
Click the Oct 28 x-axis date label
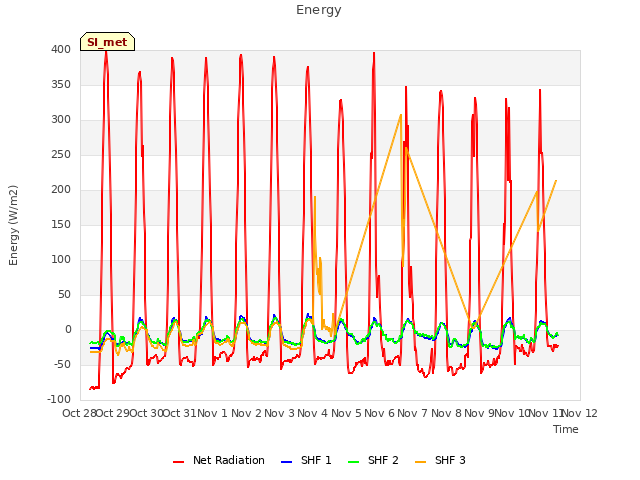79,413
